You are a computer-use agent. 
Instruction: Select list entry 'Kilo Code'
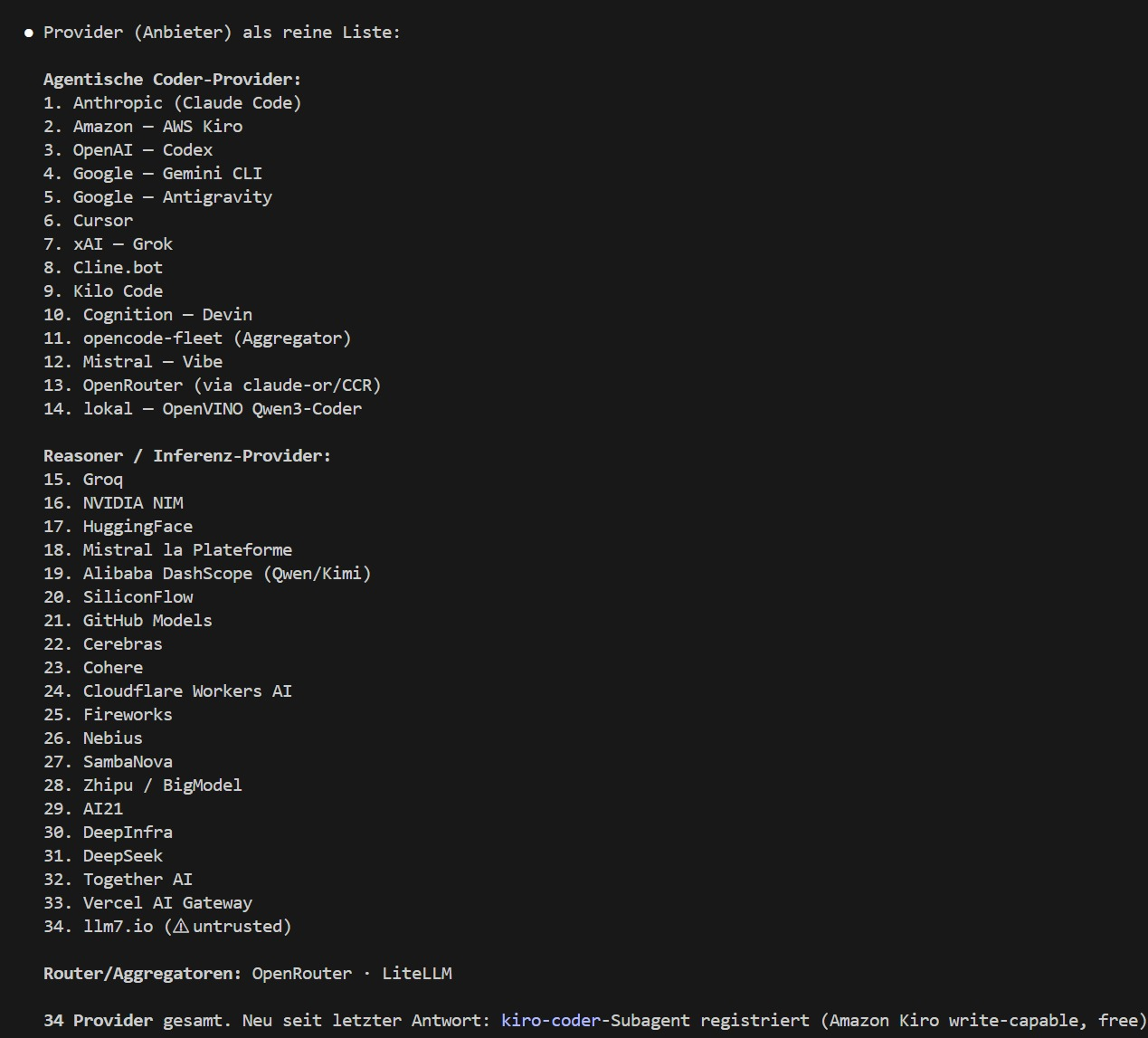click(x=118, y=290)
